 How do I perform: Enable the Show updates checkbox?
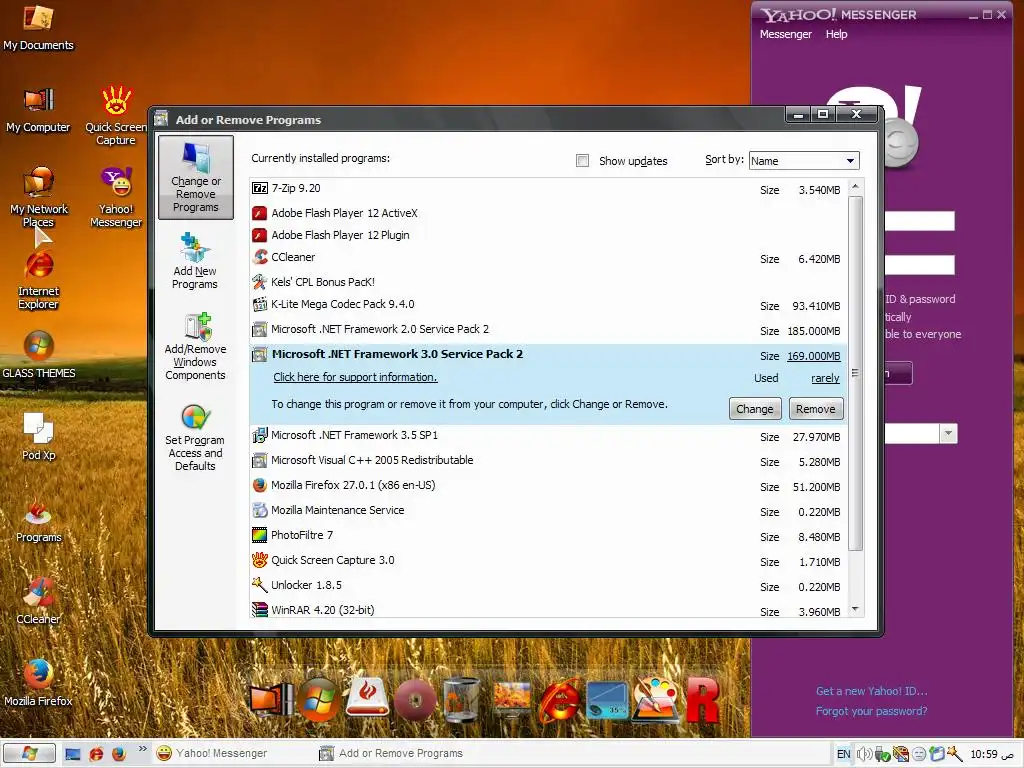point(583,161)
